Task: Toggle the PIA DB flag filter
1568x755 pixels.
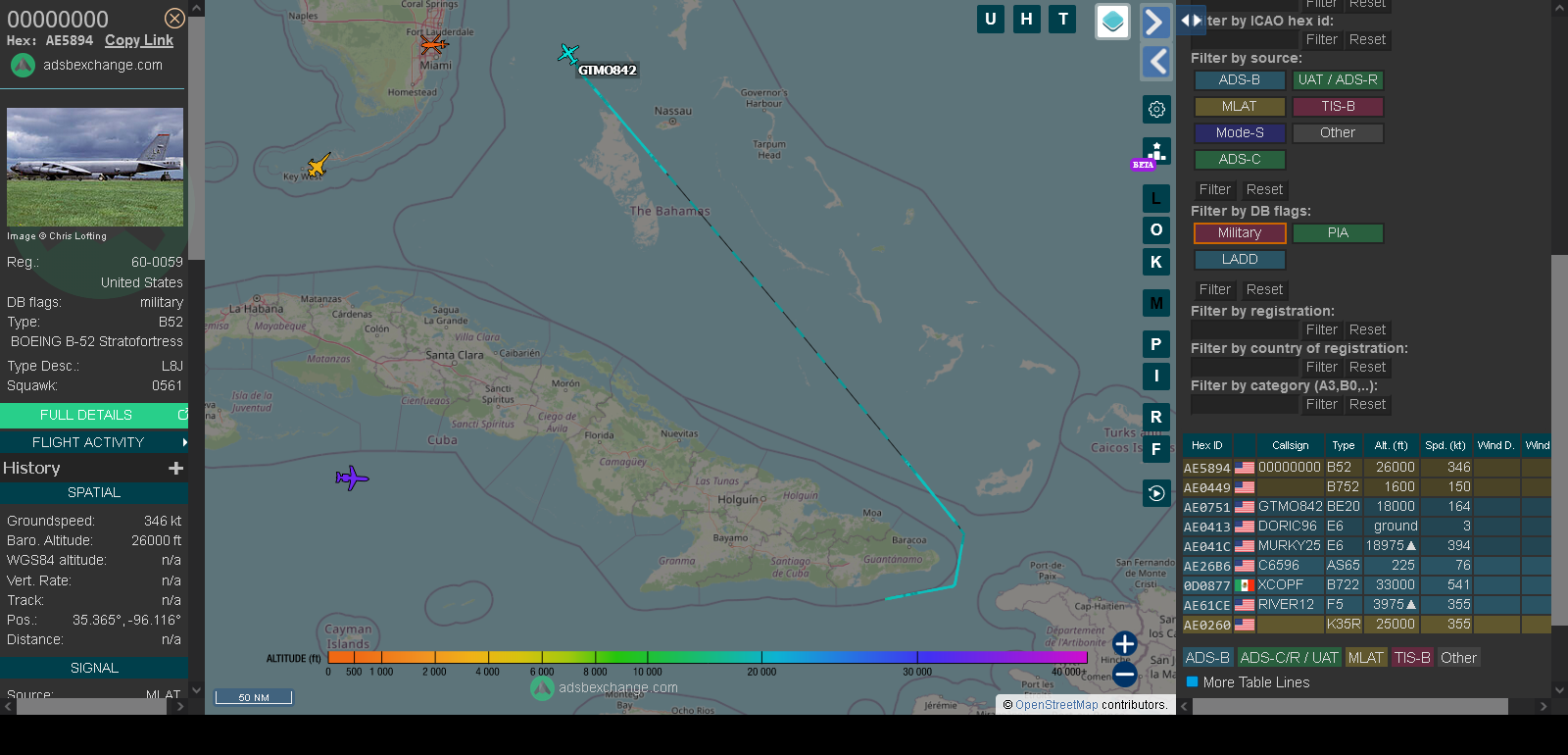Action: point(1338,233)
